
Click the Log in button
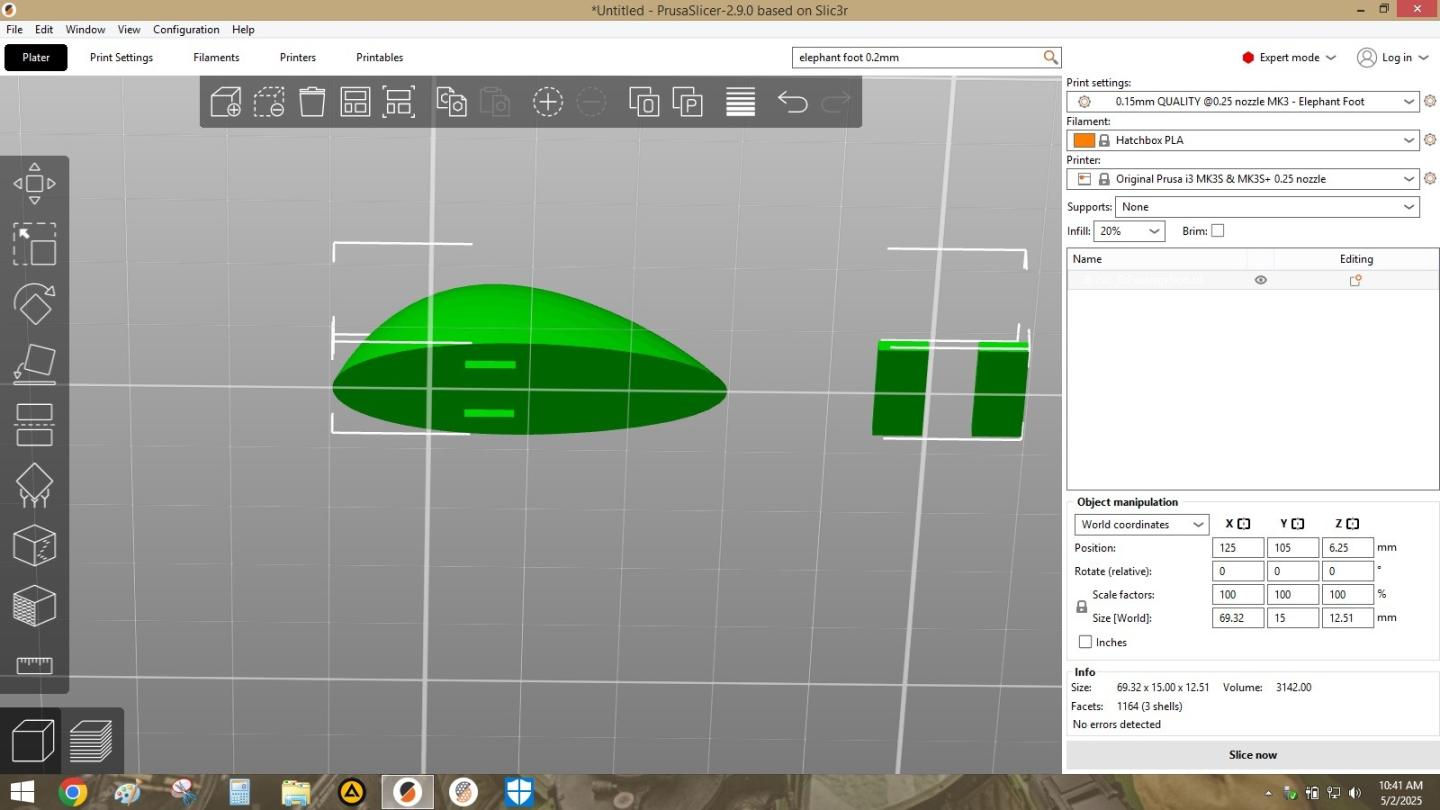point(1385,57)
